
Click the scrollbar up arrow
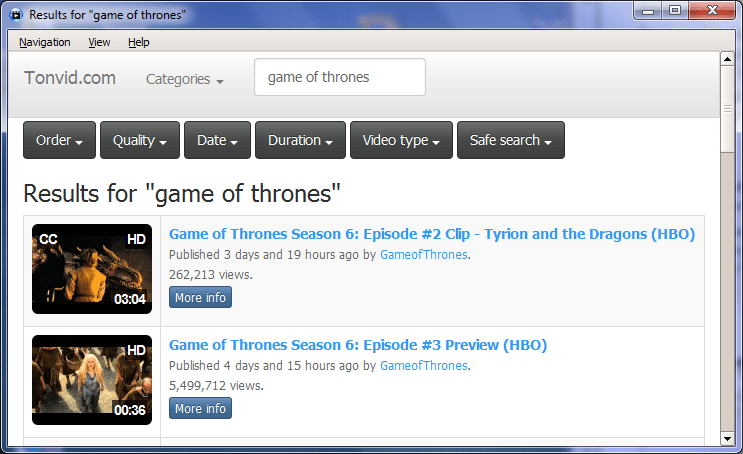click(727, 59)
